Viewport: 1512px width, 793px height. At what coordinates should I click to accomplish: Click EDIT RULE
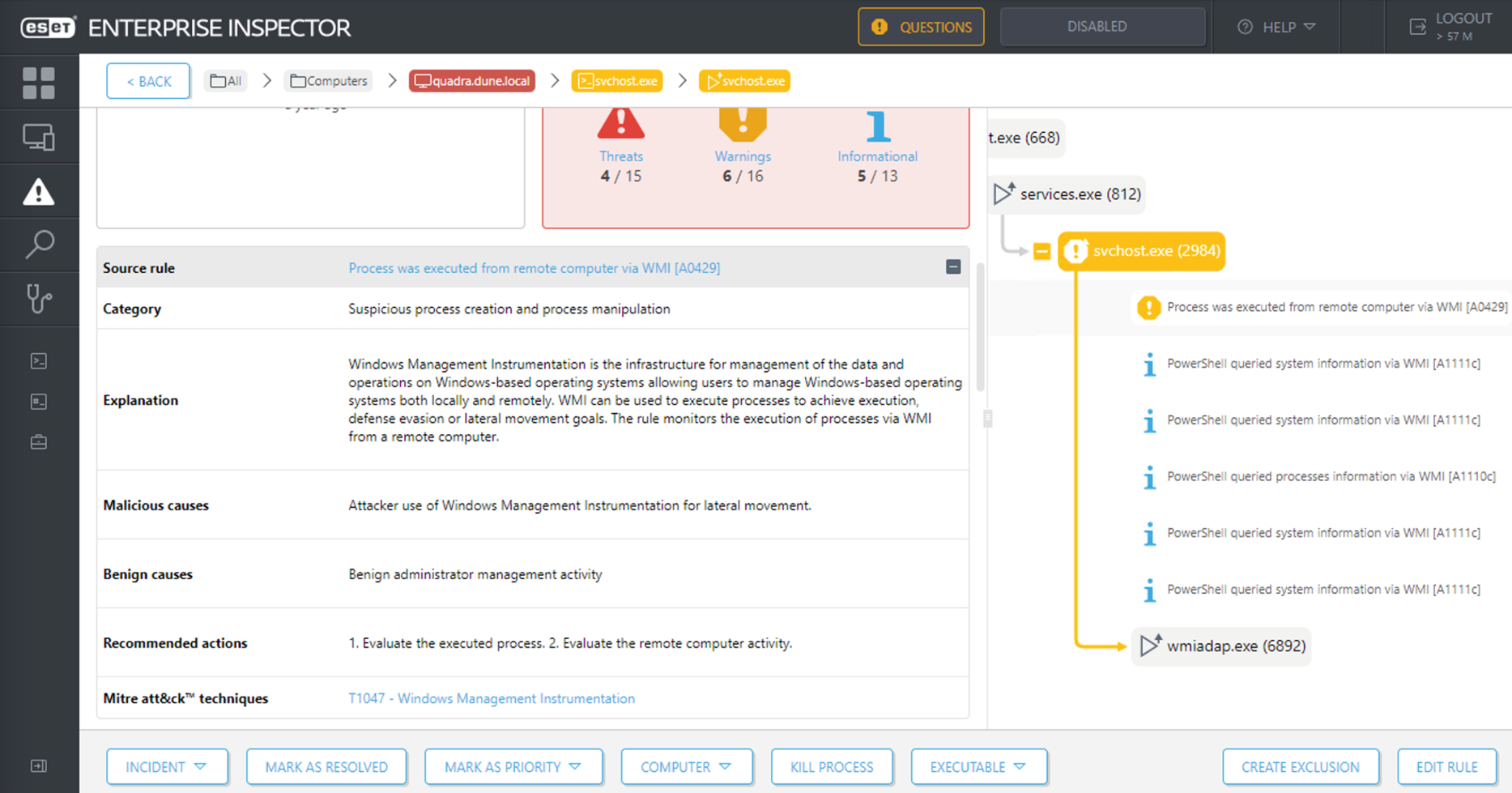click(x=1447, y=767)
